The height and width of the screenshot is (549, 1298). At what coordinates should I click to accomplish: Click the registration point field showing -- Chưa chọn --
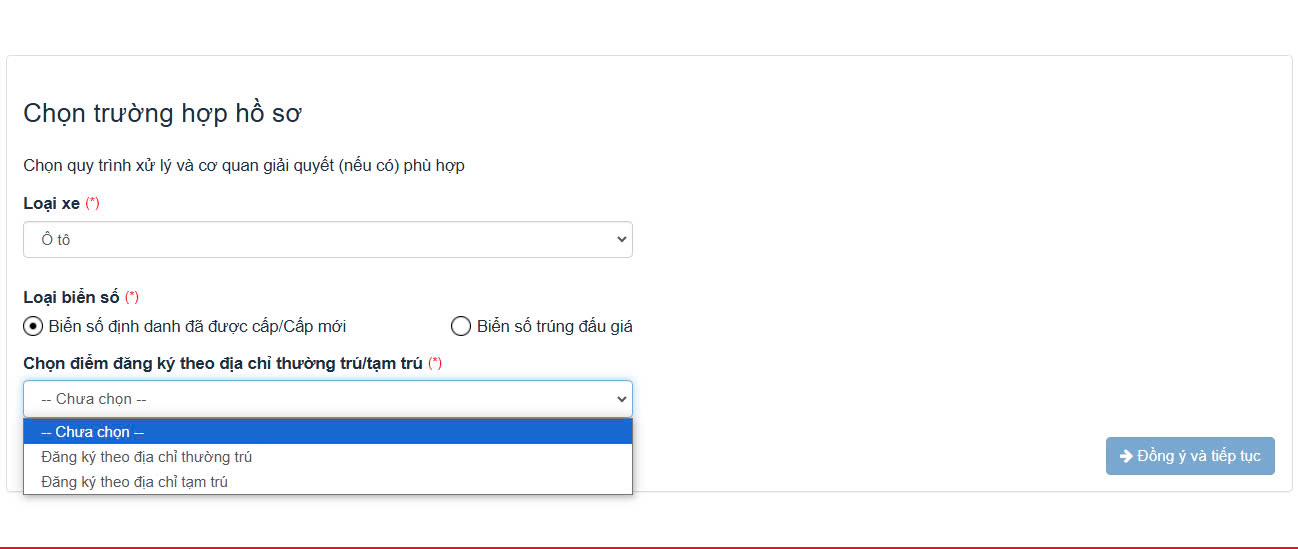(328, 399)
